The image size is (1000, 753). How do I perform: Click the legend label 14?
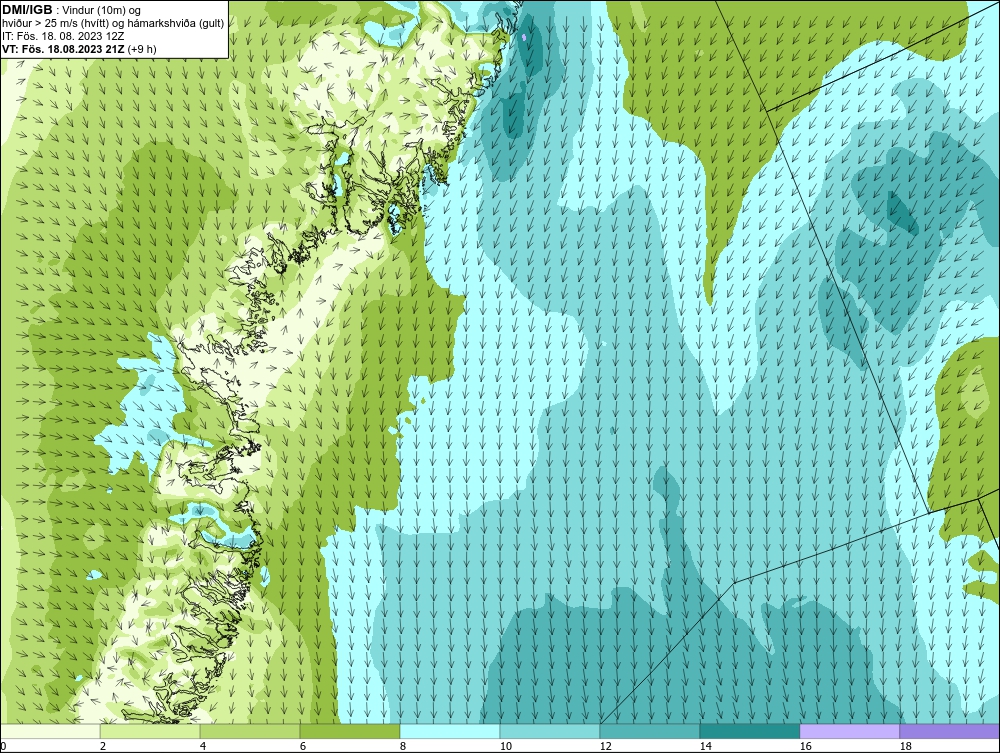click(705, 746)
